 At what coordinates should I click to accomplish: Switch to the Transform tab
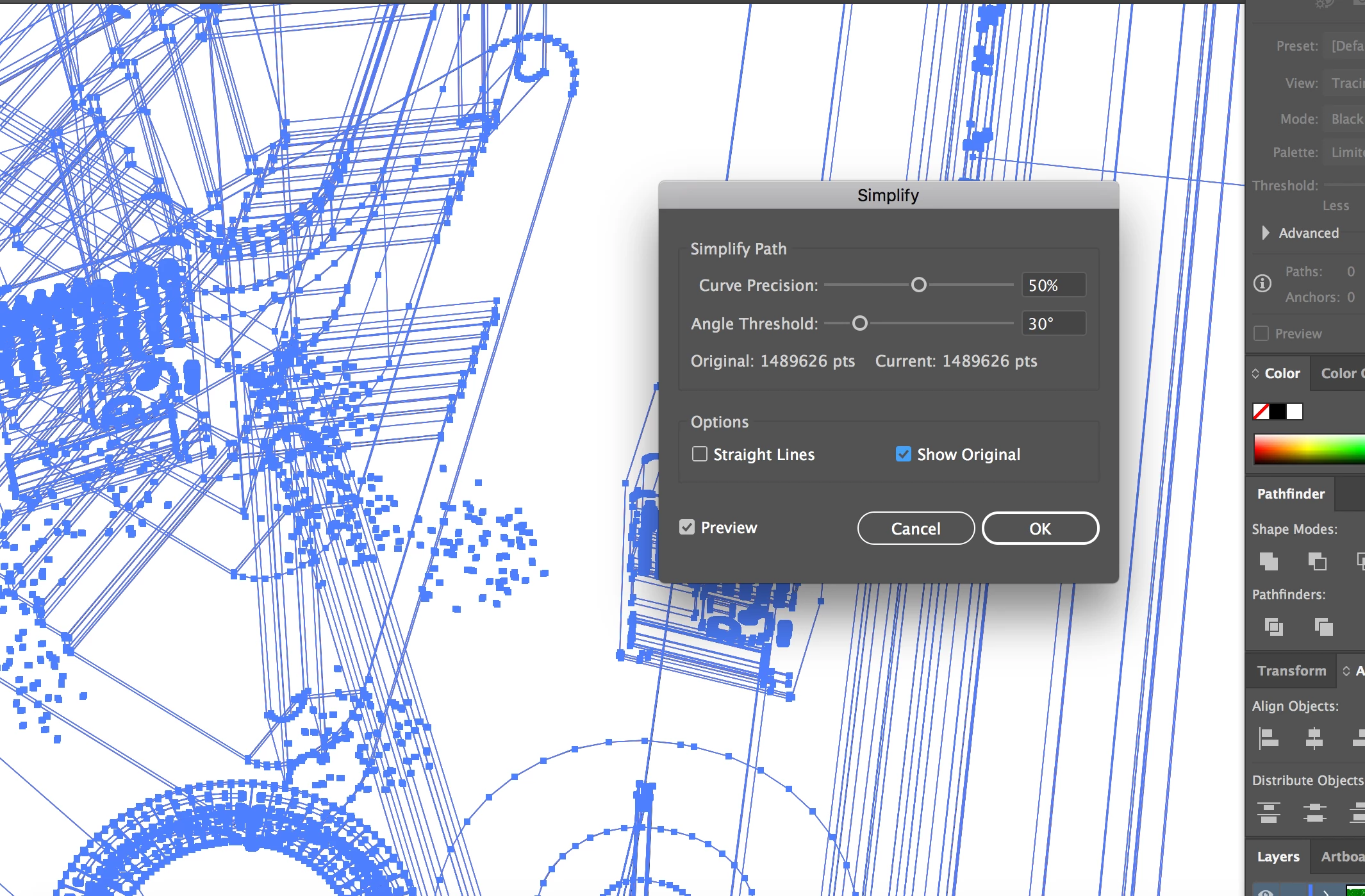pyautogui.click(x=1291, y=670)
